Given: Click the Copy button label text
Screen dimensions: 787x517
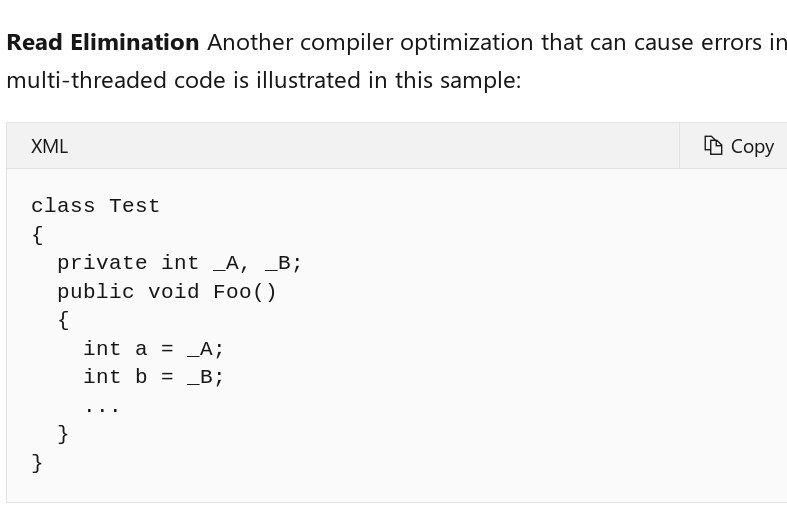Looking at the screenshot, I should click(752, 147).
